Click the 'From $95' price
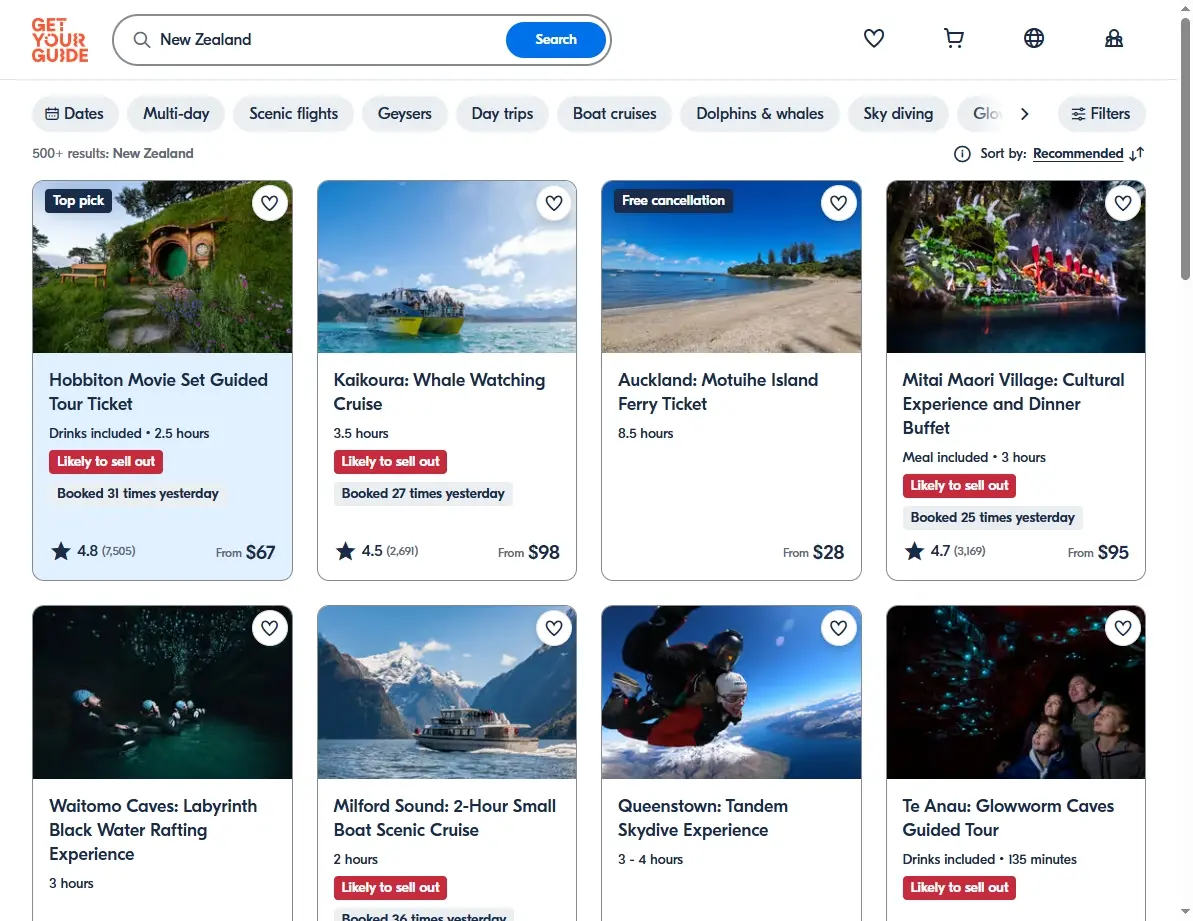Viewport: 1193px width, 921px height. [x=1098, y=552]
